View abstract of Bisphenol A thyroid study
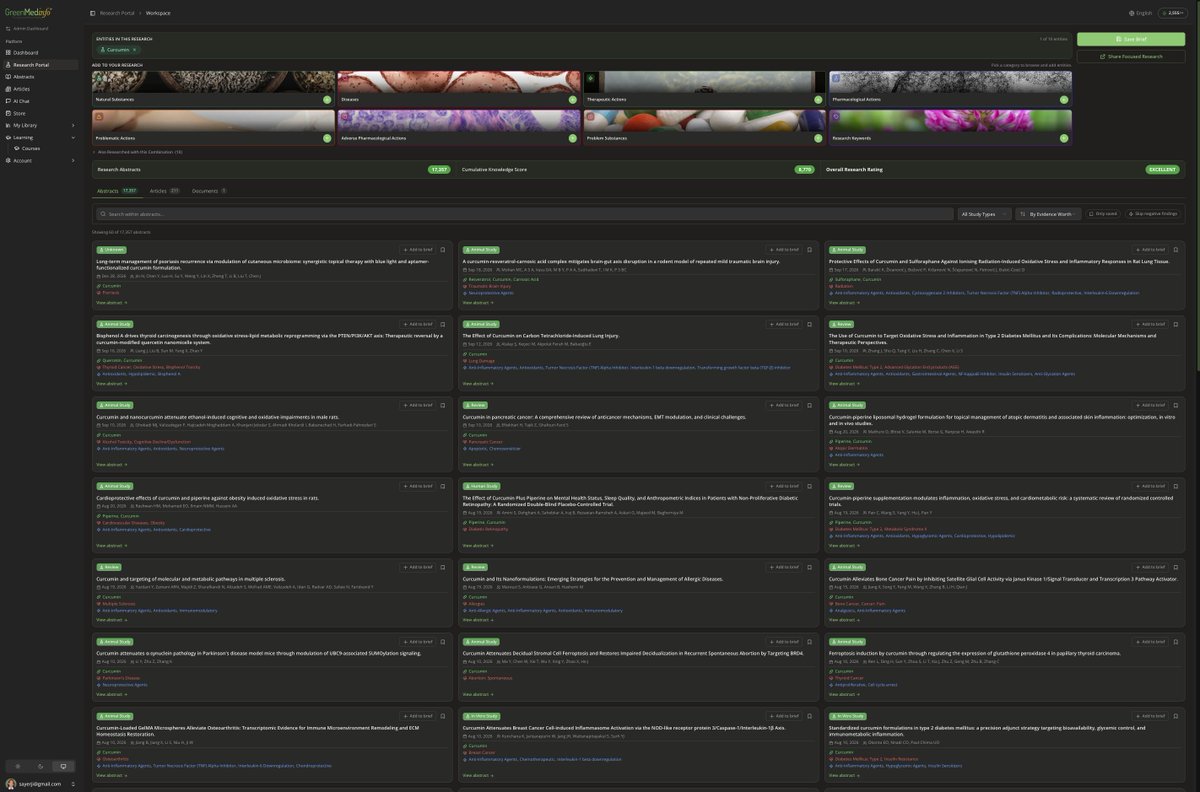 pos(111,383)
